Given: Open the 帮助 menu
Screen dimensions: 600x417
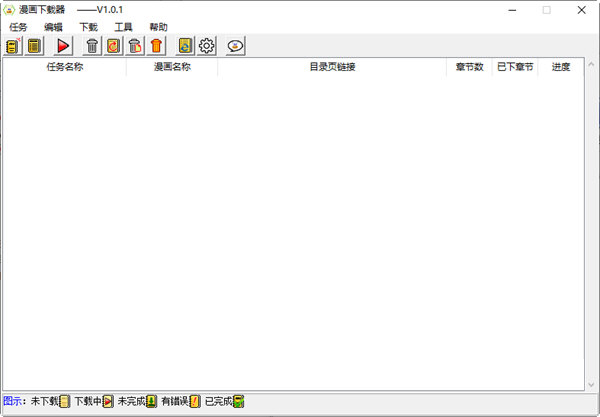Looking at the screenshot, I should coord(158,27).
